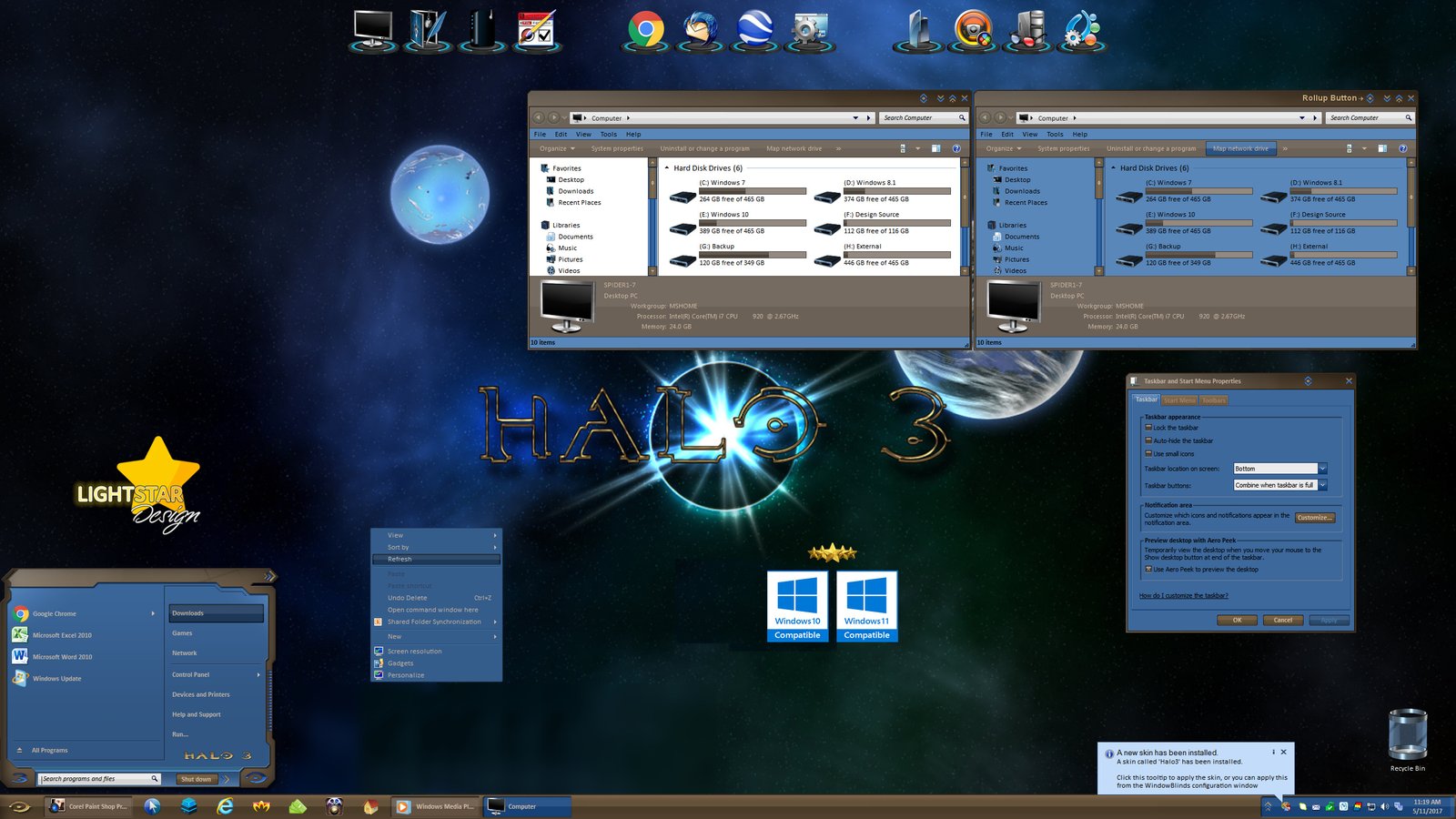Screen dimensions: 1456x819
Task: Switch to Start Menu tab in properties
Action: (x=1179, y=400)
